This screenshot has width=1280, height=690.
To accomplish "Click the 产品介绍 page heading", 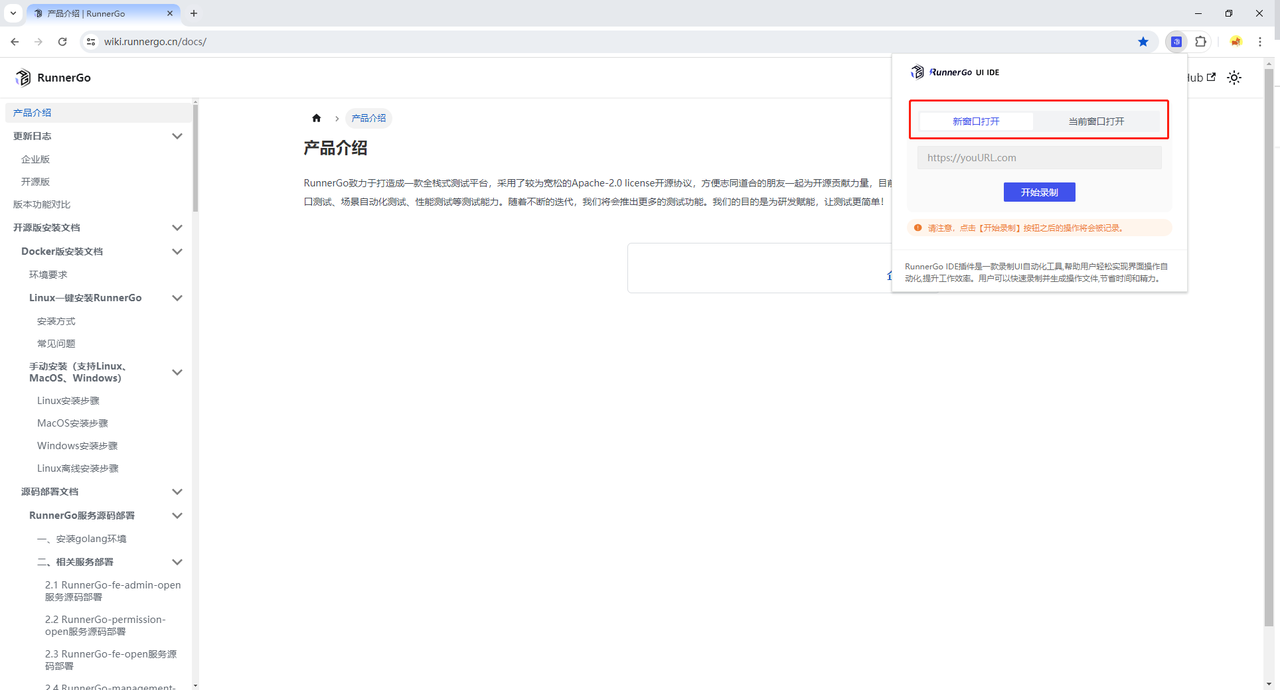I will [x=336, y=148].
